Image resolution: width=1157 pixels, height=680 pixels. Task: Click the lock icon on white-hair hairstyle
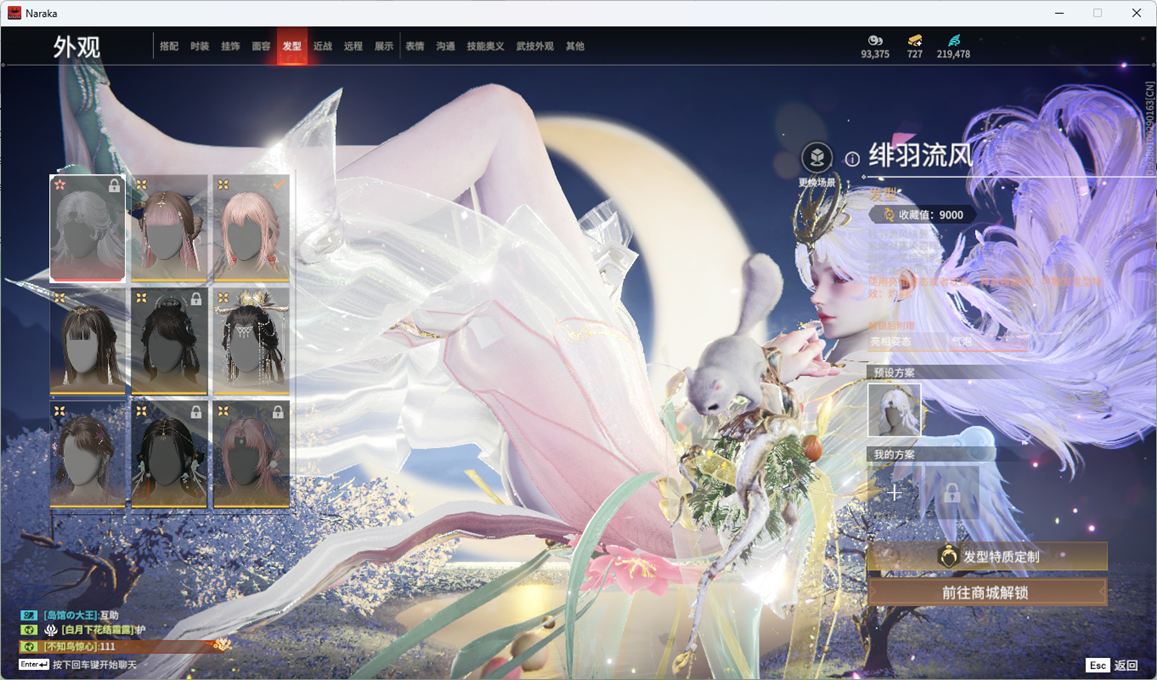pos(114,186)
